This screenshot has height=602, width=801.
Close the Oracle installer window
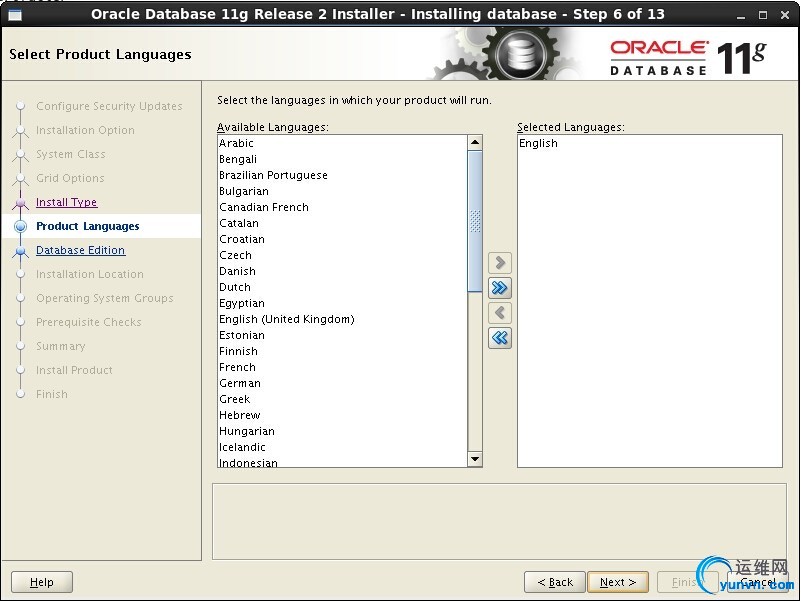[785, 15]
